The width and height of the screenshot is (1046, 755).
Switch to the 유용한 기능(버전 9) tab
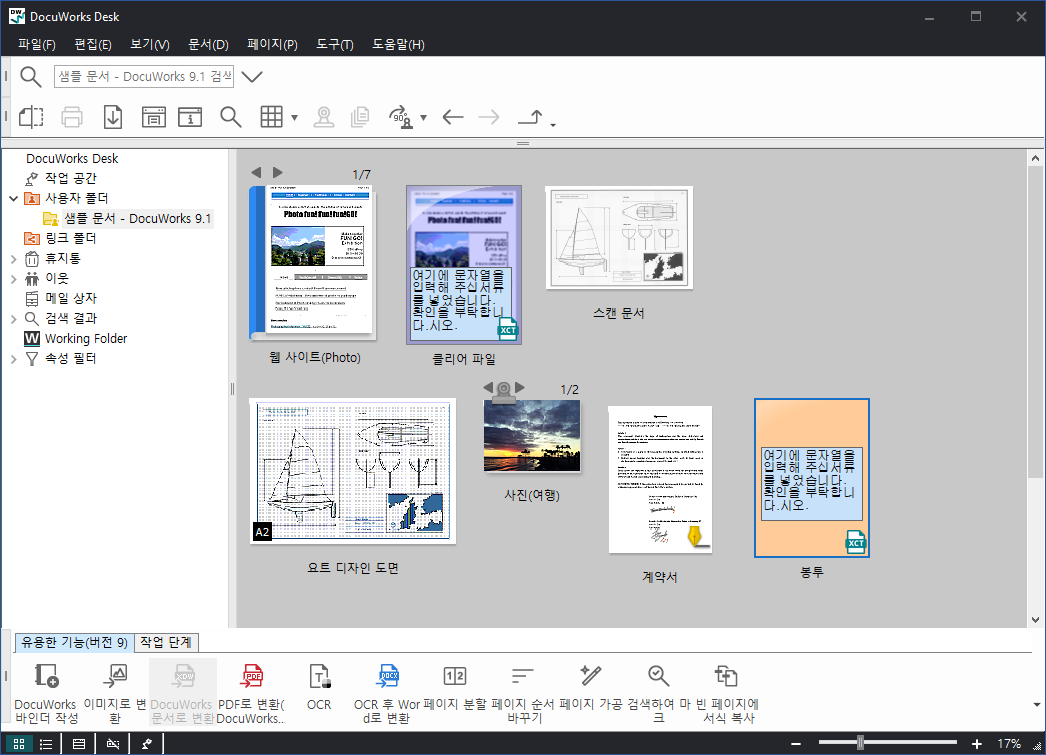(x=75, y=642)
